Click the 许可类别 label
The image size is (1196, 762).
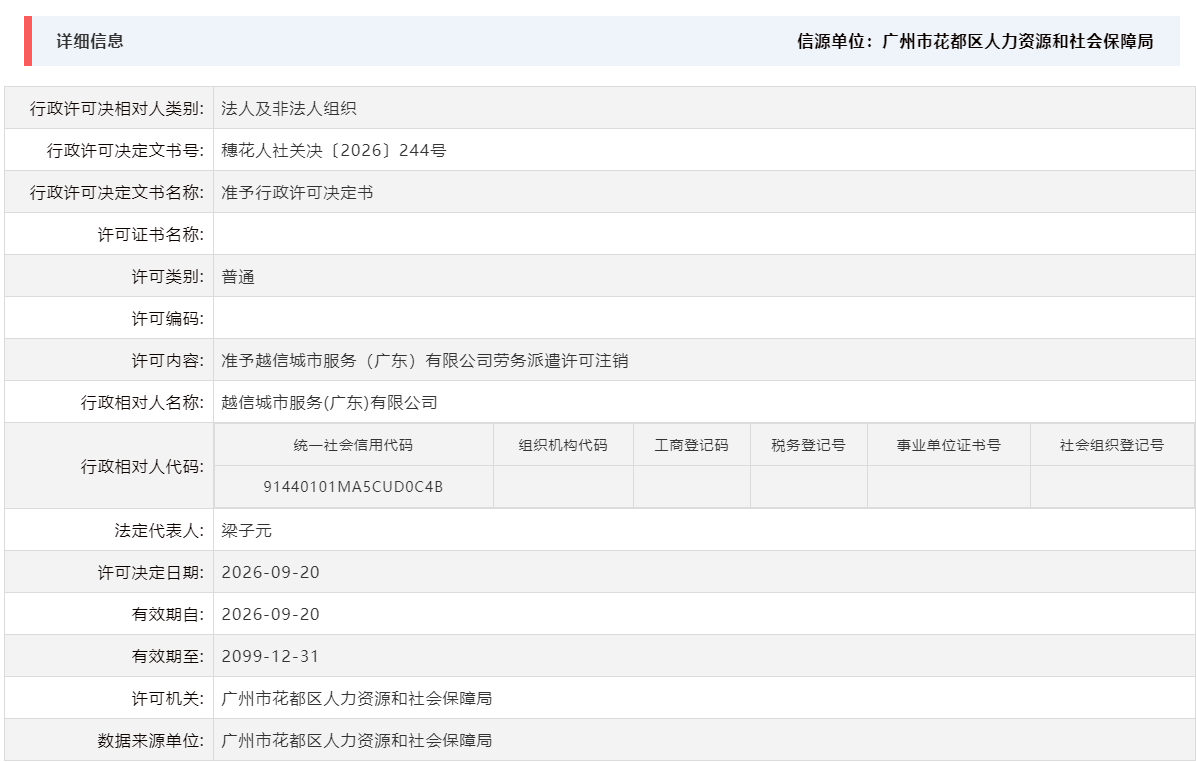[168, 276]
